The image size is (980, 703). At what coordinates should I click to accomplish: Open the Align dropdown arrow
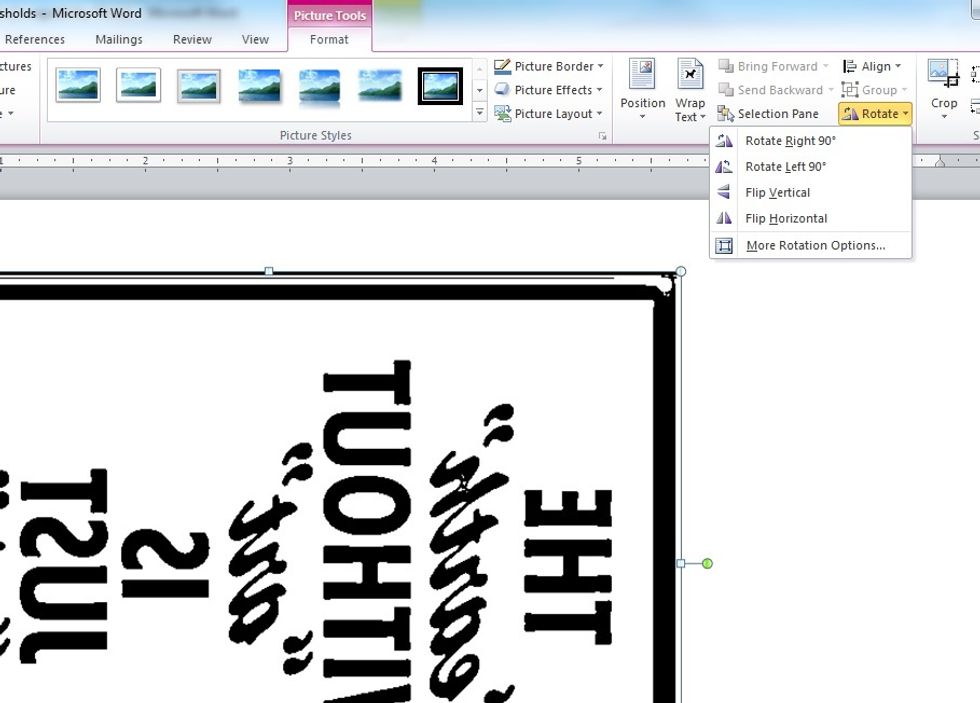tap(899, 66)
